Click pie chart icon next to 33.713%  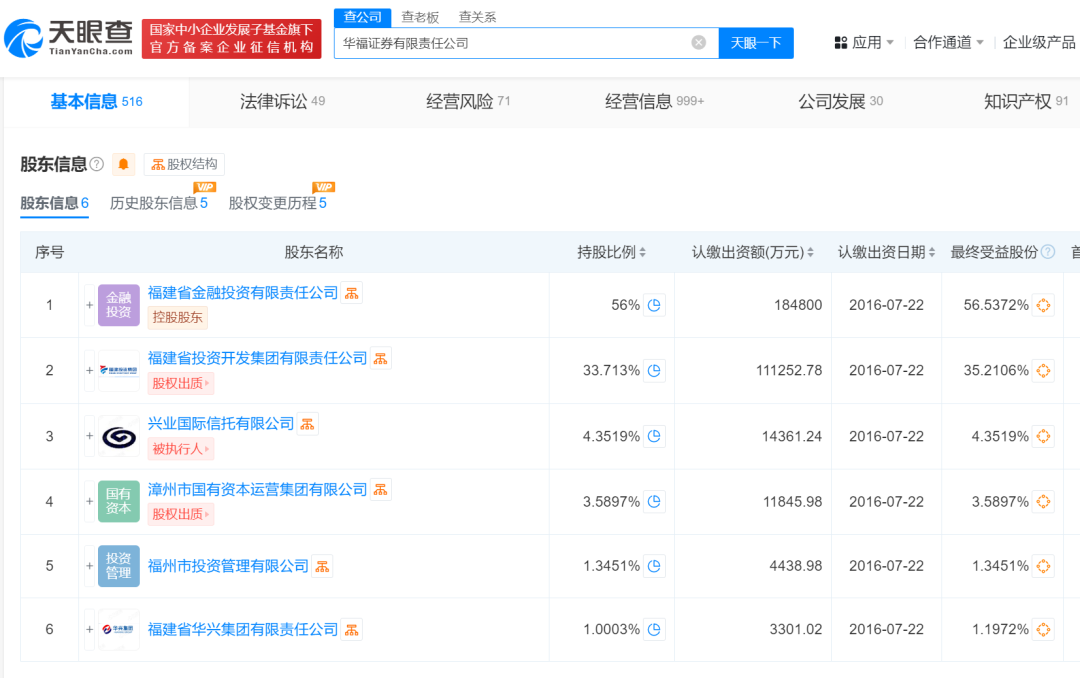[x=654, y=371]
